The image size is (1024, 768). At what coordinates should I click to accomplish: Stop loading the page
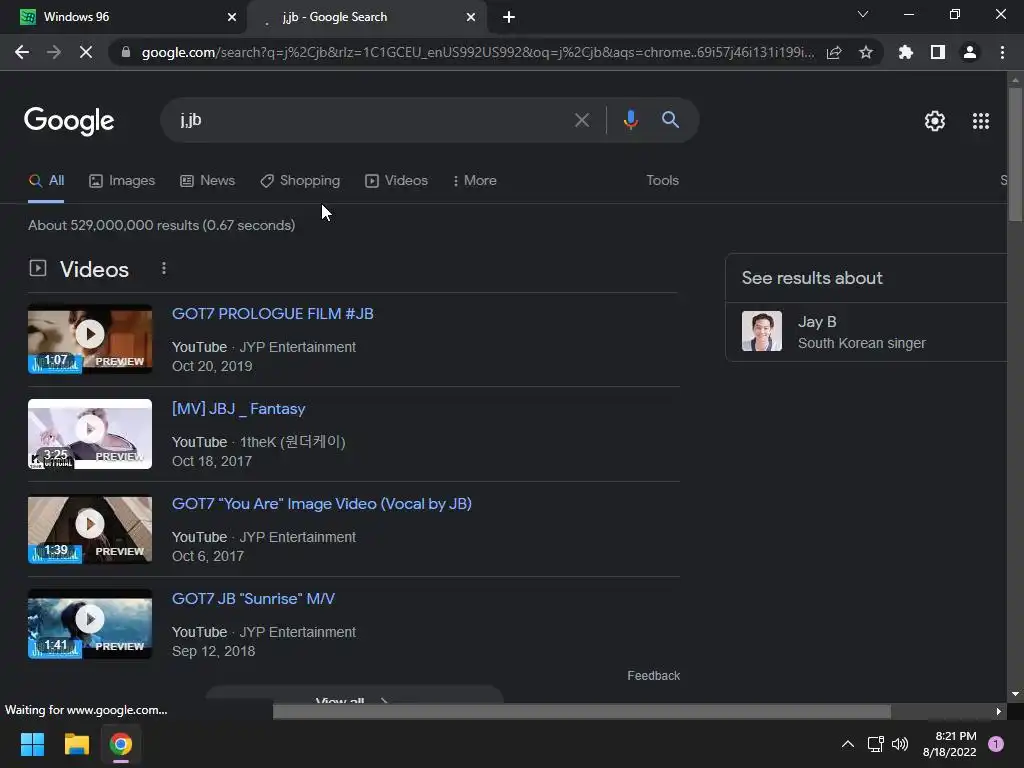pyautogui.click(x=86, y=52)
